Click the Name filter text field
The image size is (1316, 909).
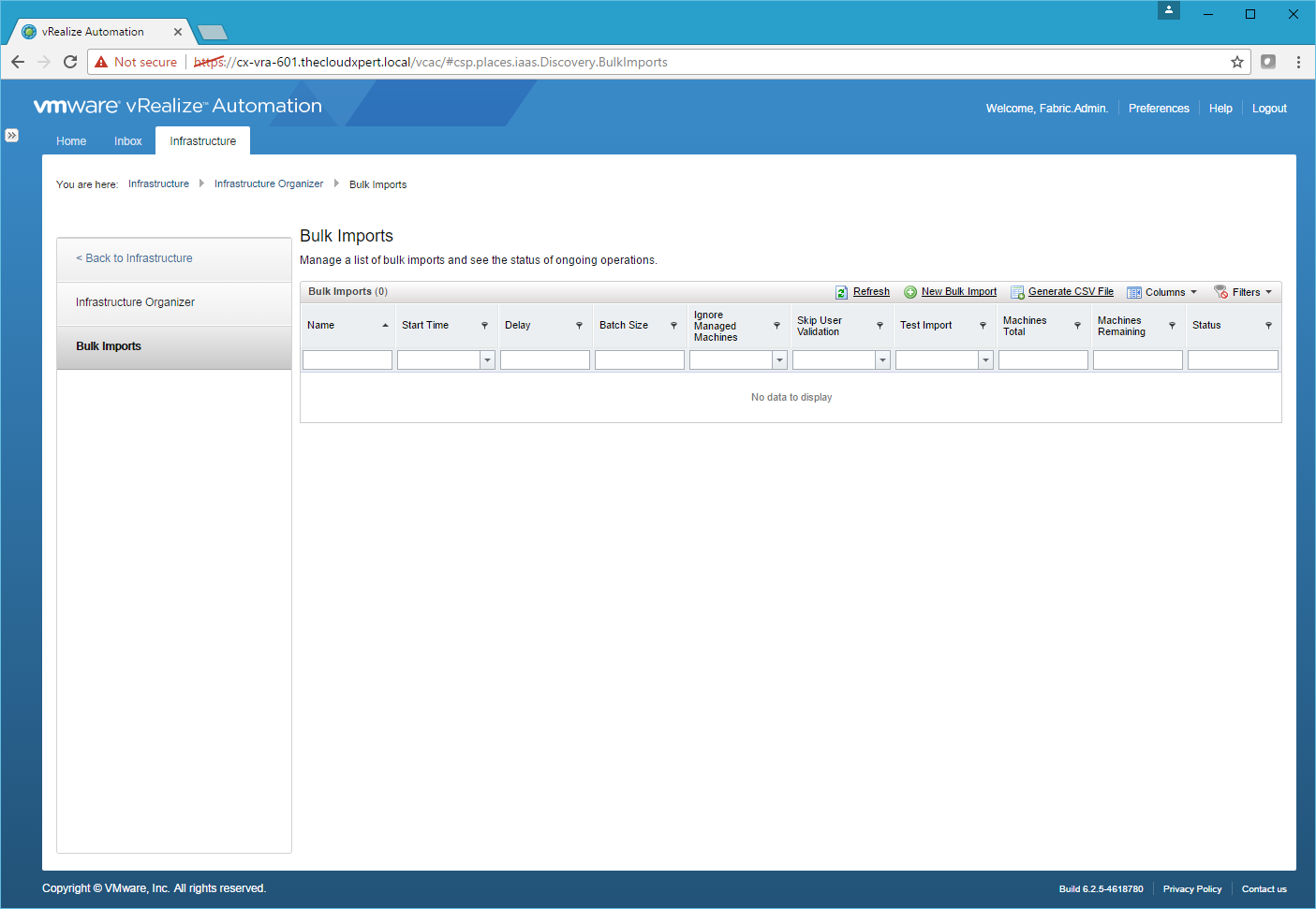coord(347,360)
